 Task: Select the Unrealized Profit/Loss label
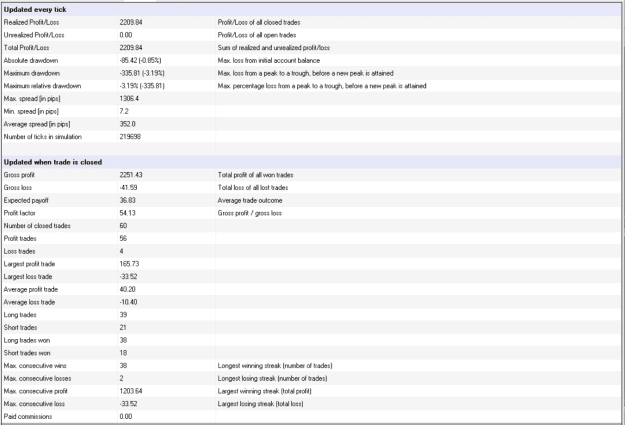34,35
